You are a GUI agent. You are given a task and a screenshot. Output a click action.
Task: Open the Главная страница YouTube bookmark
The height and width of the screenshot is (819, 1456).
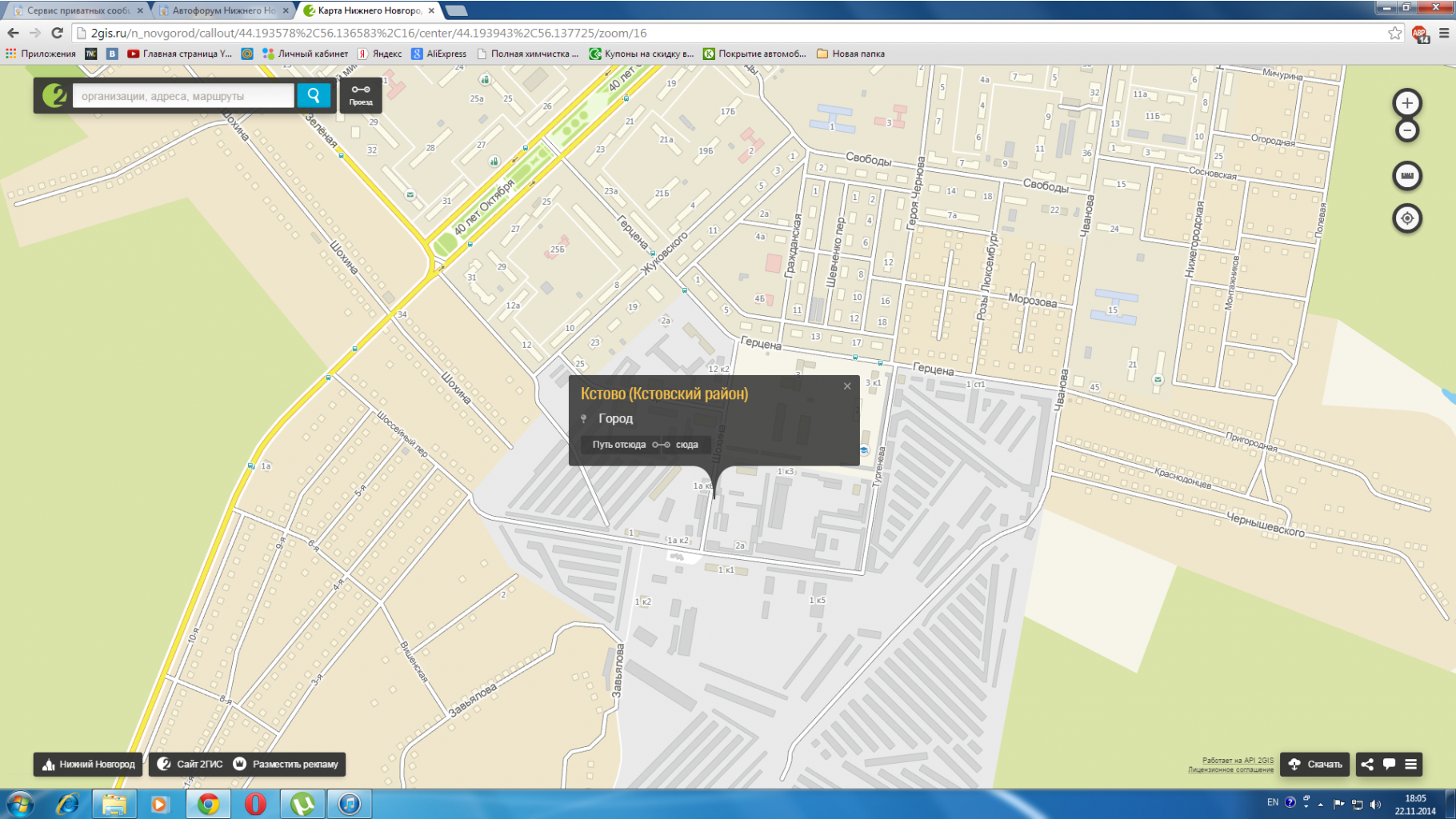tap(180, 54)
